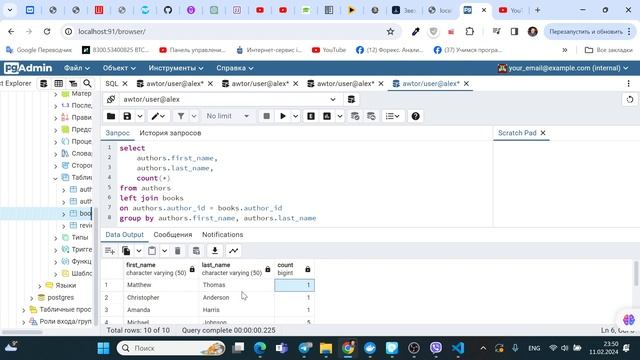This screenshot has width=640, height=360.
Task: Click the results vertical scrollbar
Action: pyautogui.click(x=636, y=274)
